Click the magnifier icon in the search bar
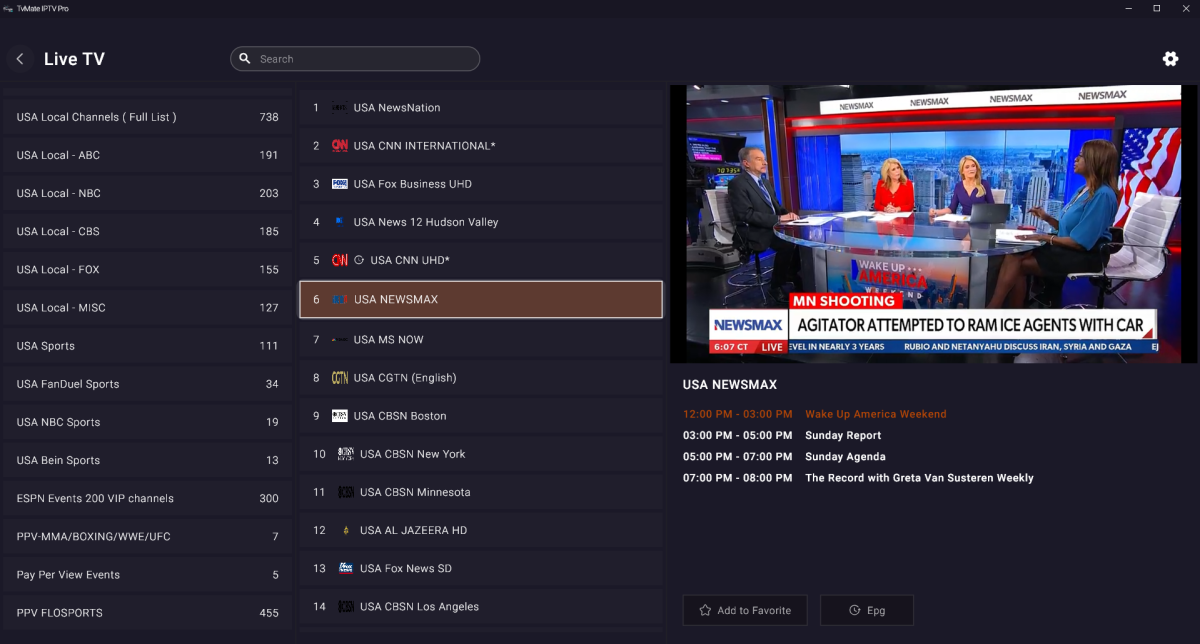The height and width of the screenshot is (644, 1200). pyautogui.click(x=245, y=59)
